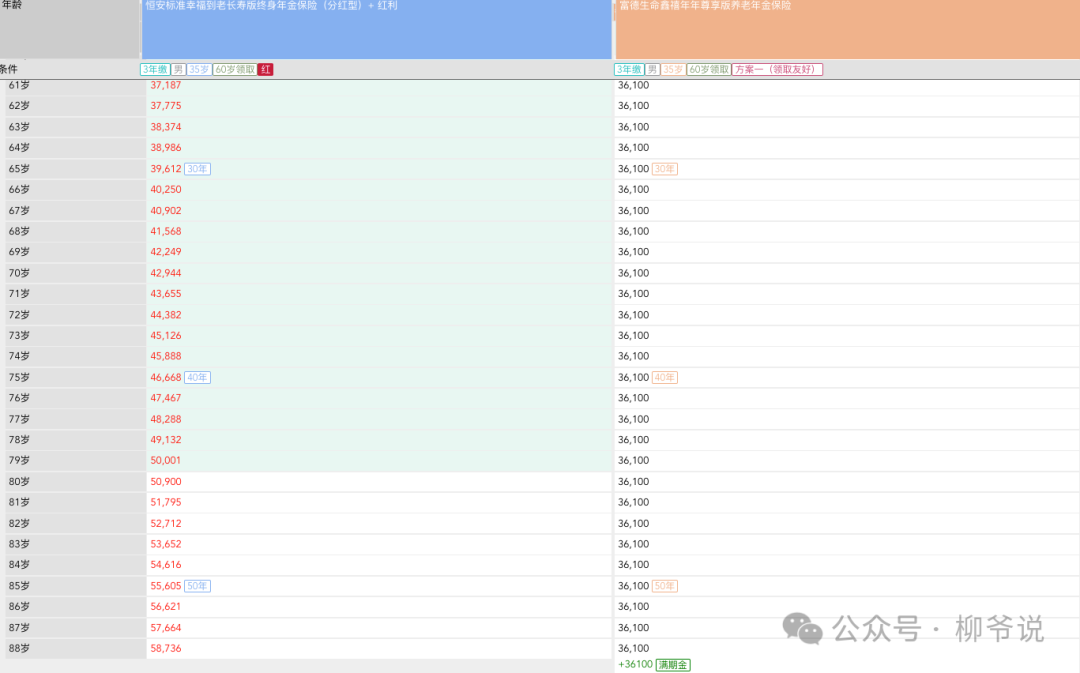Click the value 45,888
Screen dimensions: 1080x673
(166, 356)
